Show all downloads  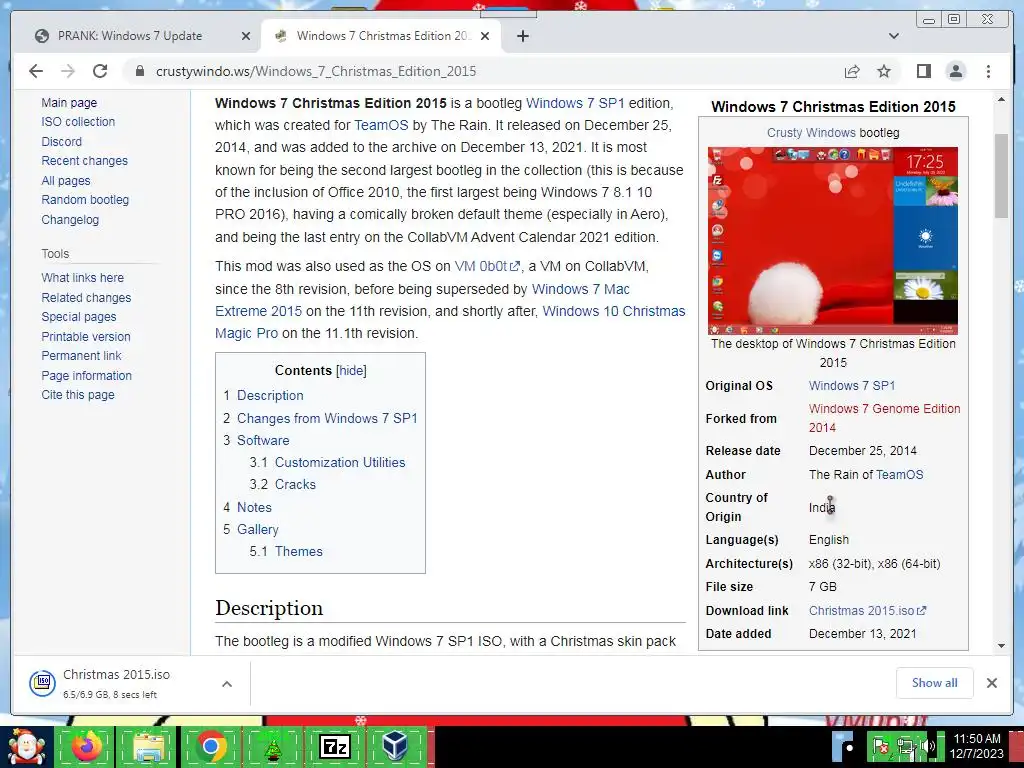click(935, 683)
